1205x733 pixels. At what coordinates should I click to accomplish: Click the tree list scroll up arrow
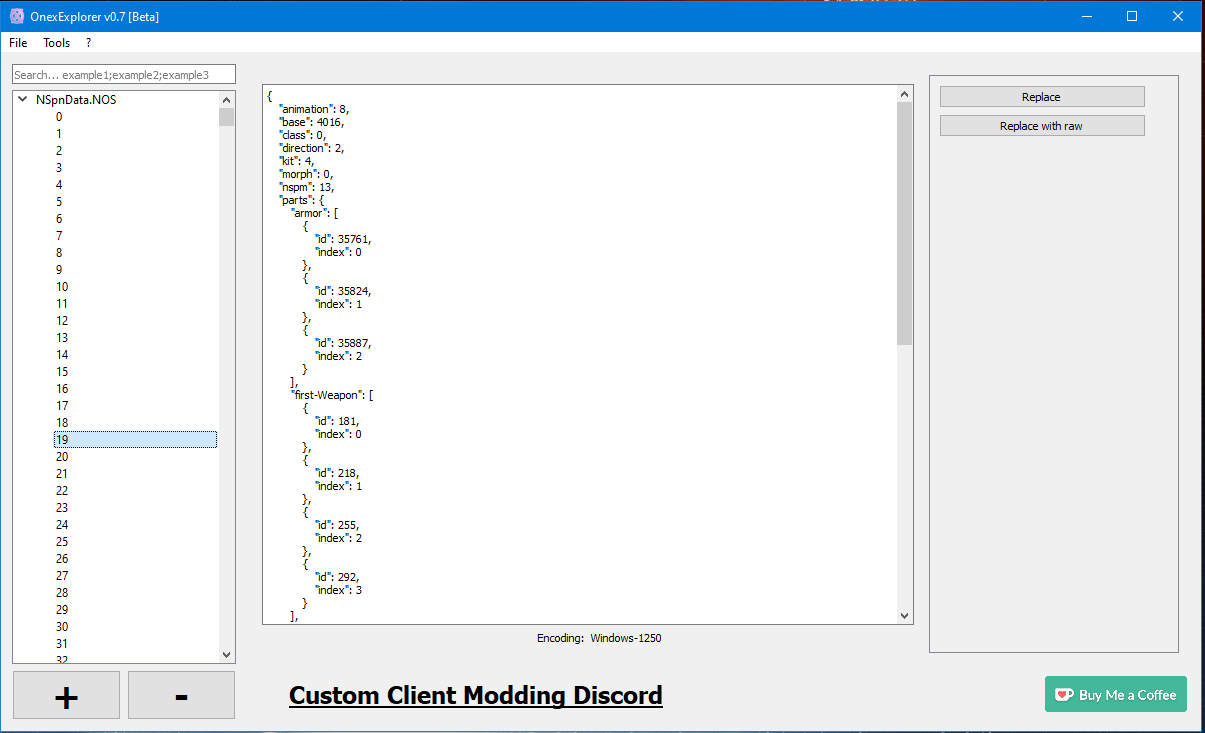point(226,100)
